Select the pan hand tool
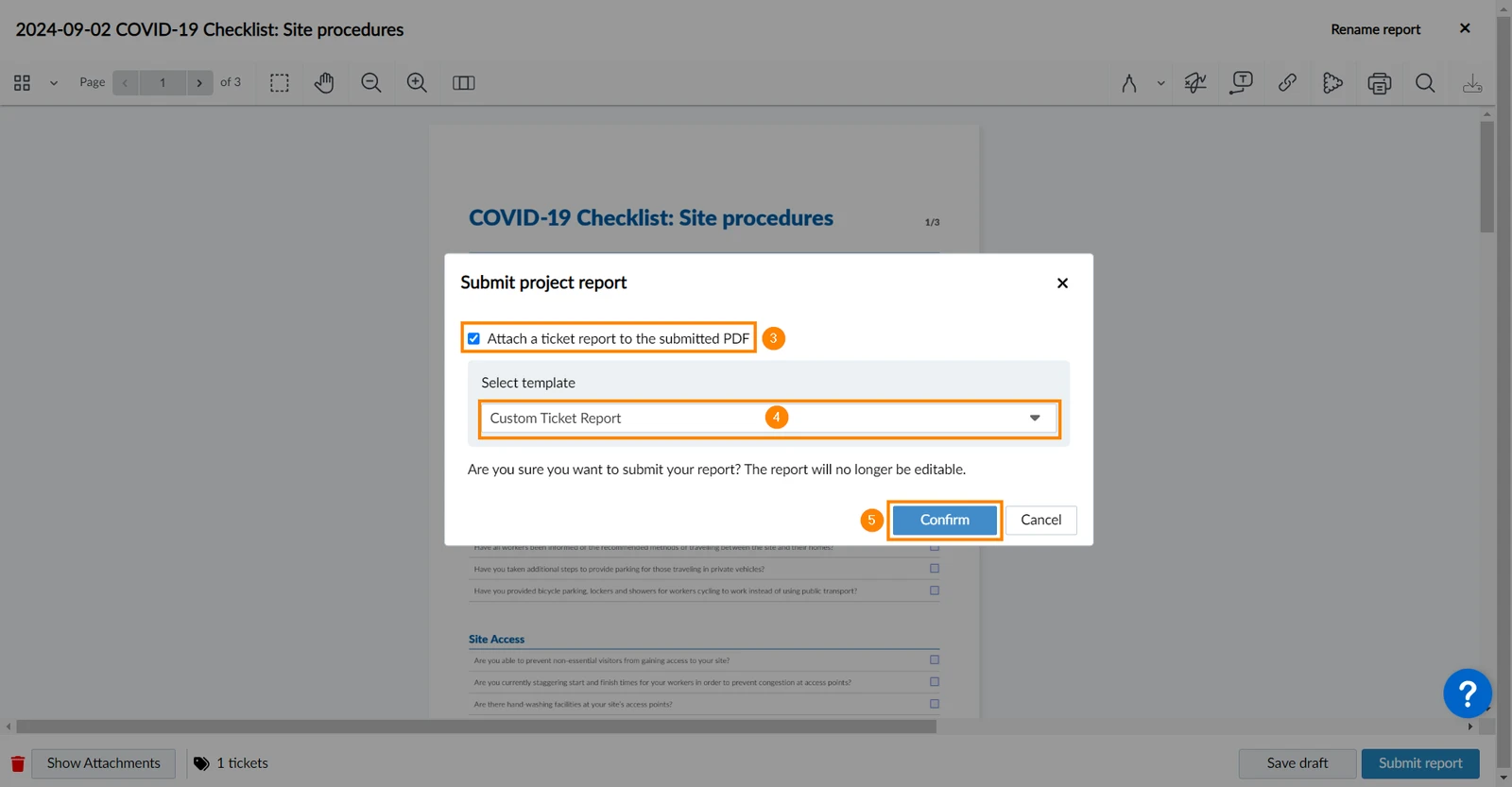Viewport: 1512px width, 787px height. (x=324, y=83)
